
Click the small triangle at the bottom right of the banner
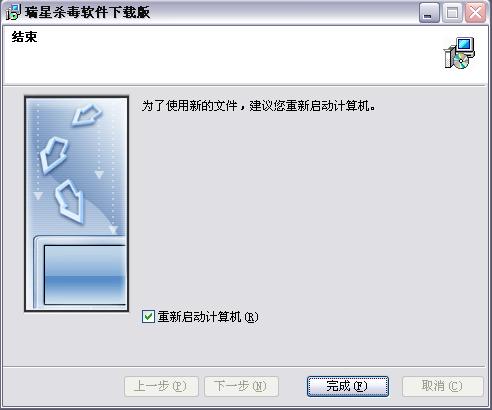[113, 230]
